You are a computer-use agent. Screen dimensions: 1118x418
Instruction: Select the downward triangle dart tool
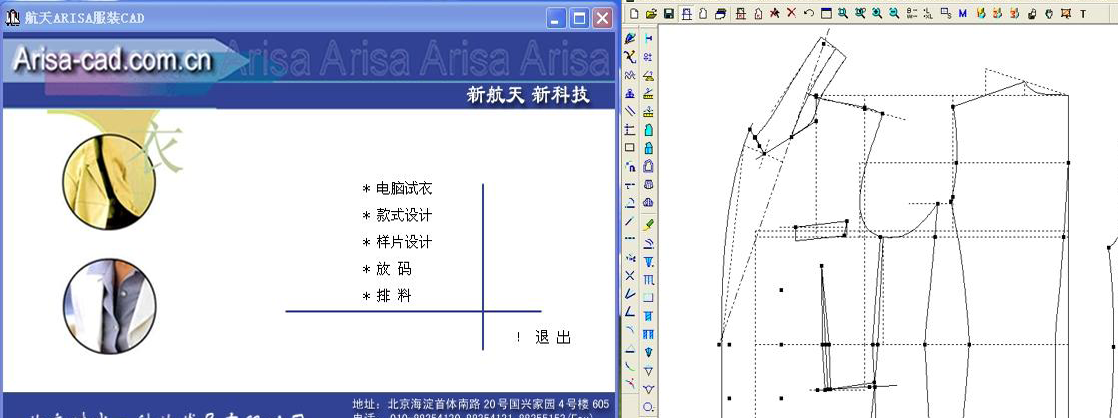click(x=648, y=370)
